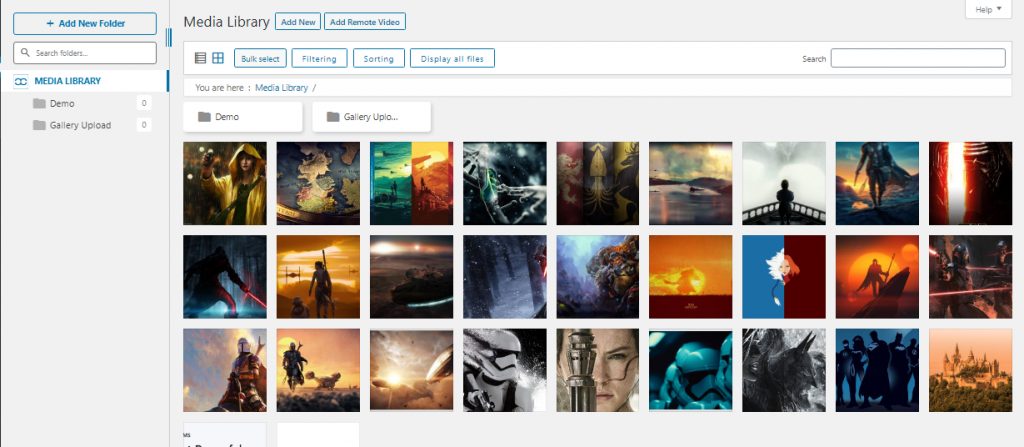The height and width of the screenshot is (447, 1024).
Task: Click the Demo folder icon in sidebar tree
Action: tap(39, 103)
